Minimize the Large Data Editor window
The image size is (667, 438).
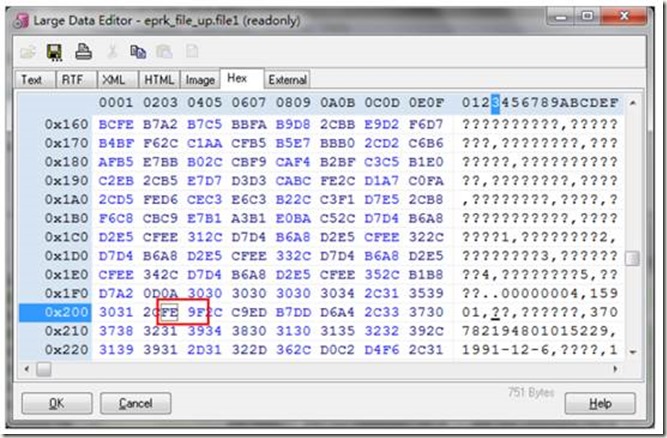(562, 17)
